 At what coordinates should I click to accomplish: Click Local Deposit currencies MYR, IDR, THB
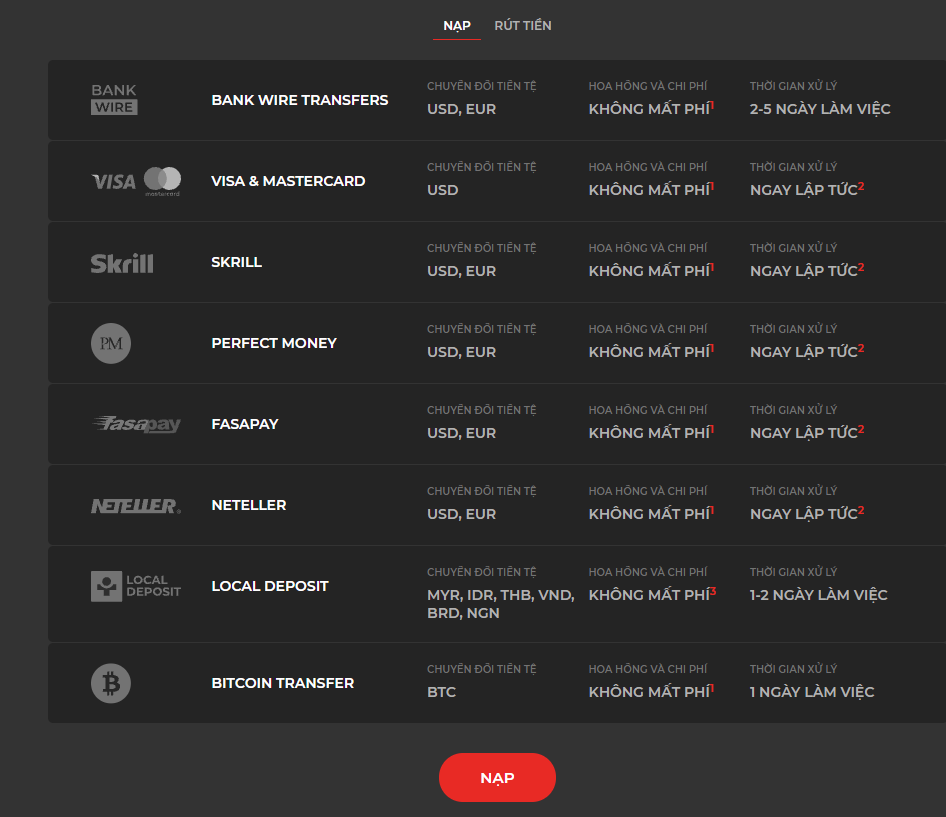pyautogui.click(x=501, y=604)
